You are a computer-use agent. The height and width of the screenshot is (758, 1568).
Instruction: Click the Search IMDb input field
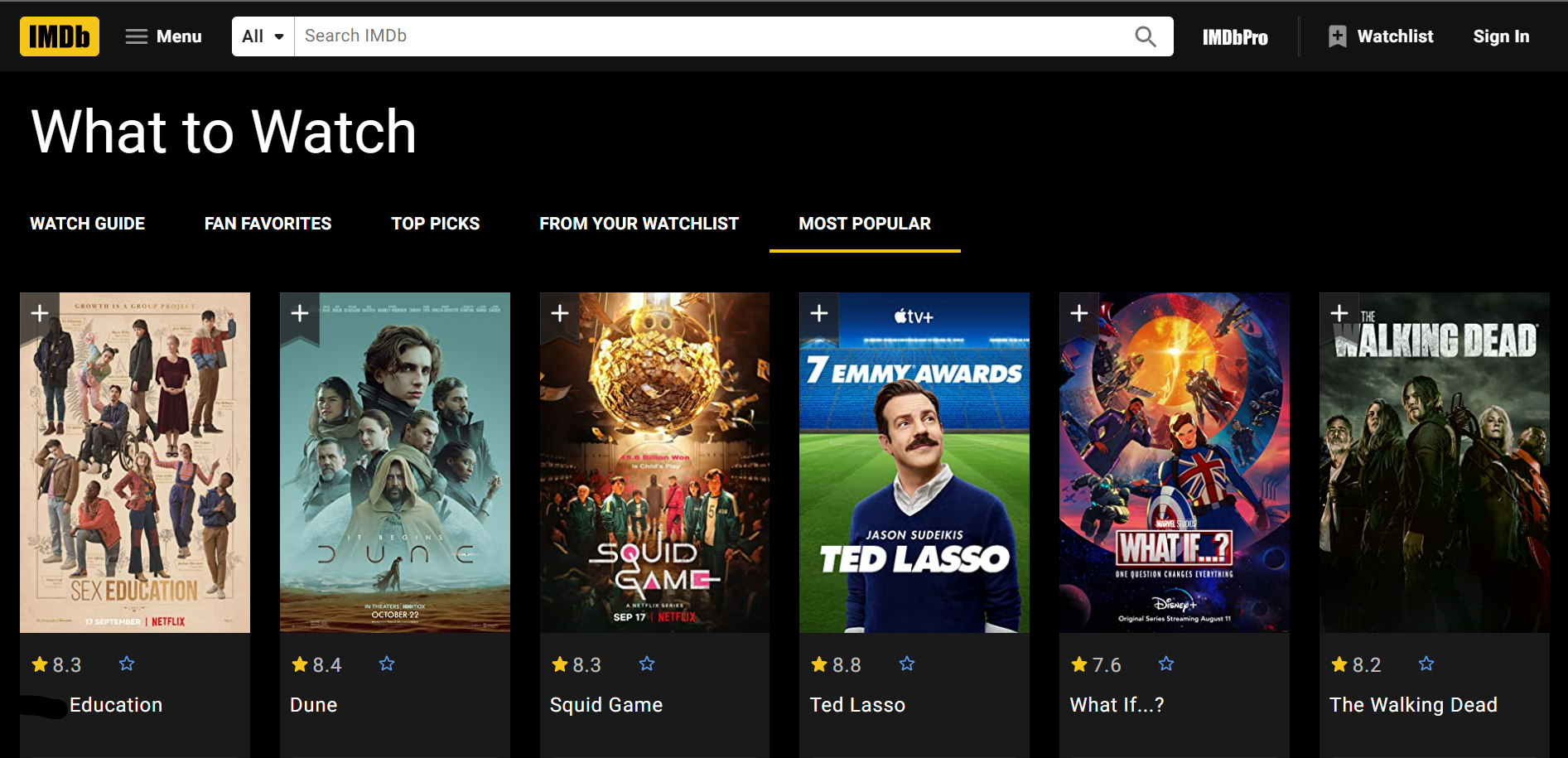pos(712,36)
